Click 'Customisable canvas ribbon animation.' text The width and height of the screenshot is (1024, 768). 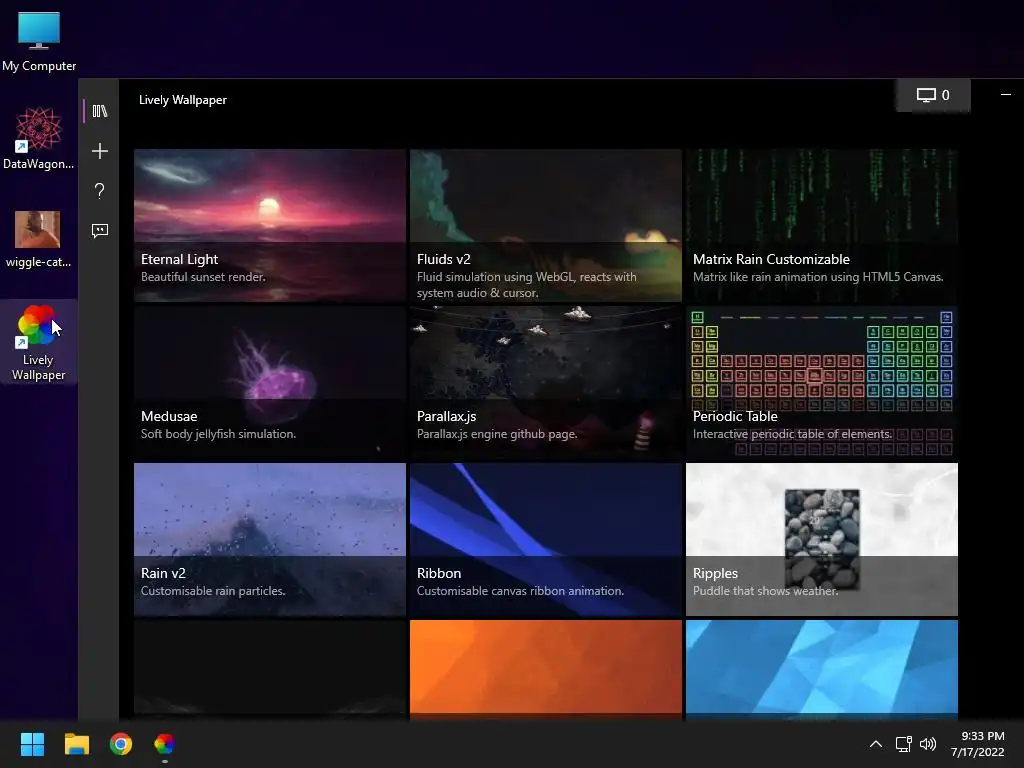point(520,590)
